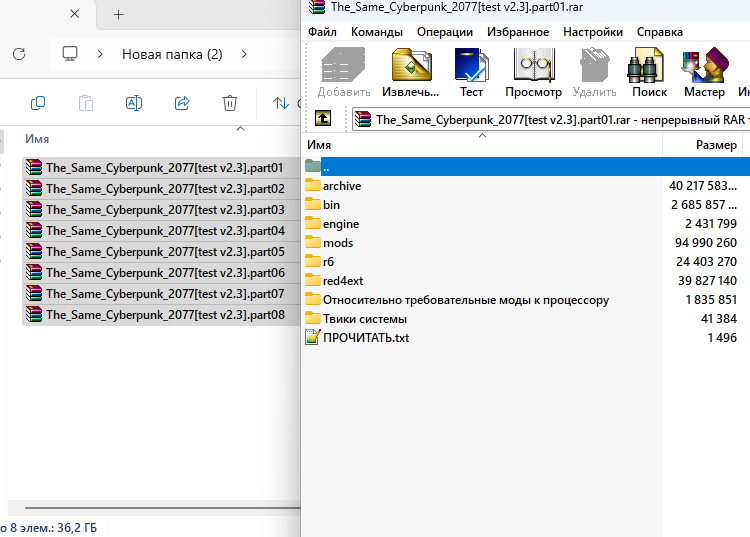750x537 pixels.
Task: Close the current Explorer tab
Action: [x=75, y=14]
